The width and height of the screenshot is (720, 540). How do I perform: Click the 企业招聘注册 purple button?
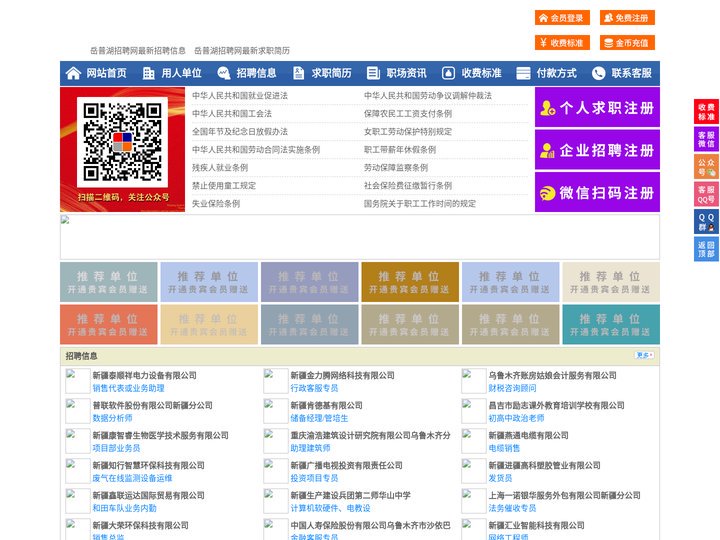[x=597, y=150]
